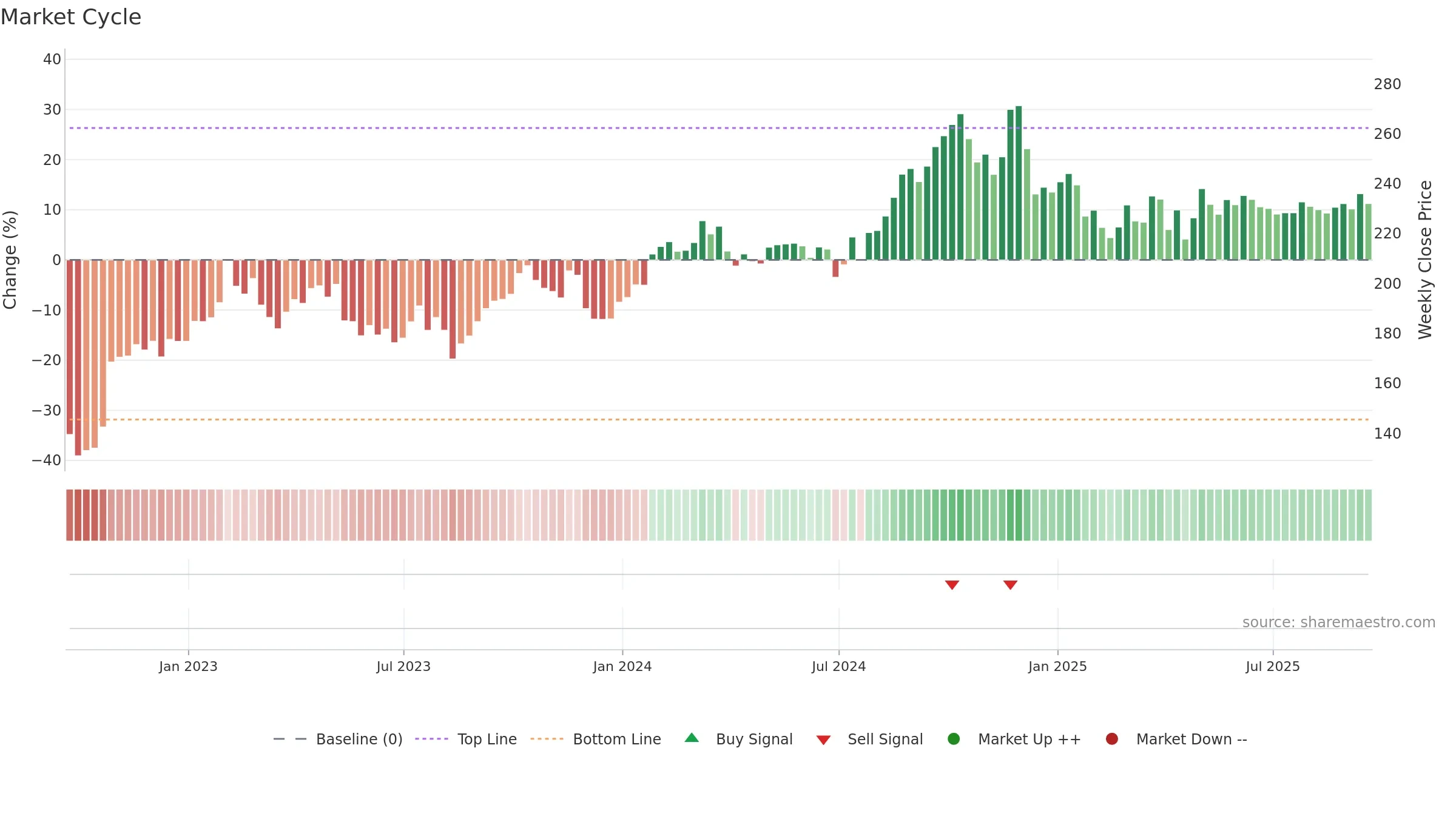This screenshot has height=819, width=1456.
Task: Click the source: sharemaestro.com text
Action: (1339, 622)
